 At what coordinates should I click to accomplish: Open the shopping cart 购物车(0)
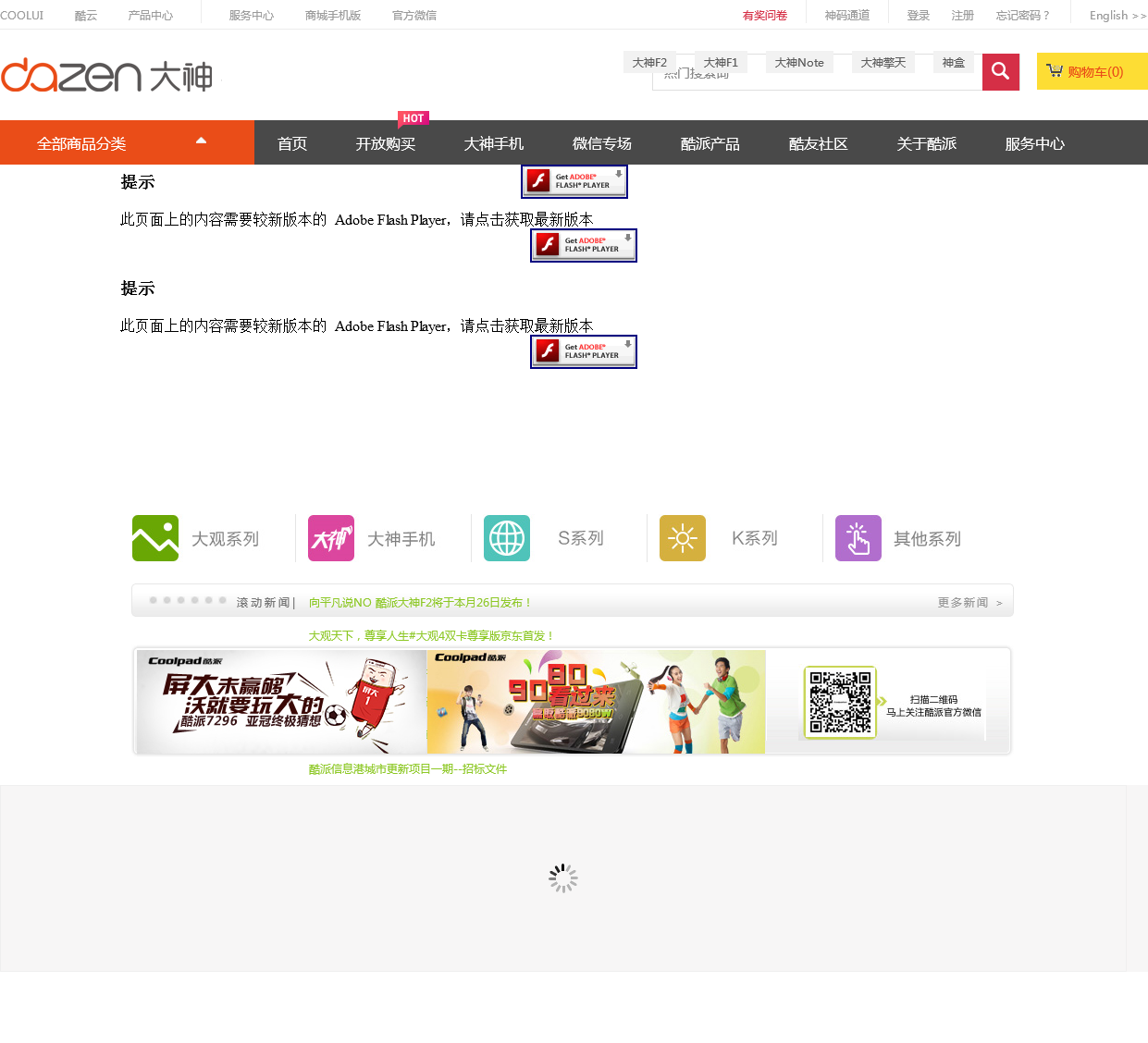click(1092, 71)
